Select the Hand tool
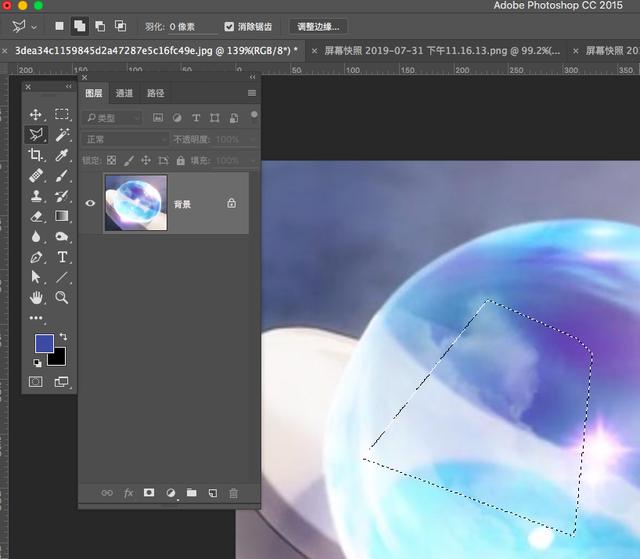This screenshot has width=640, height=559. coord(36,297)
